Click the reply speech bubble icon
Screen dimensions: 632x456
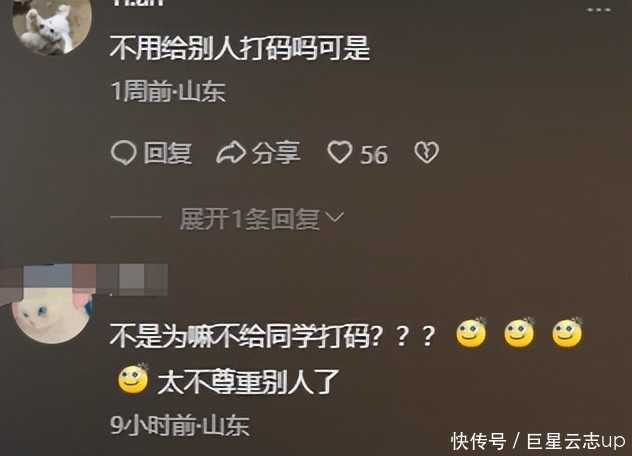pyautogui.click(x=123, y=154)
